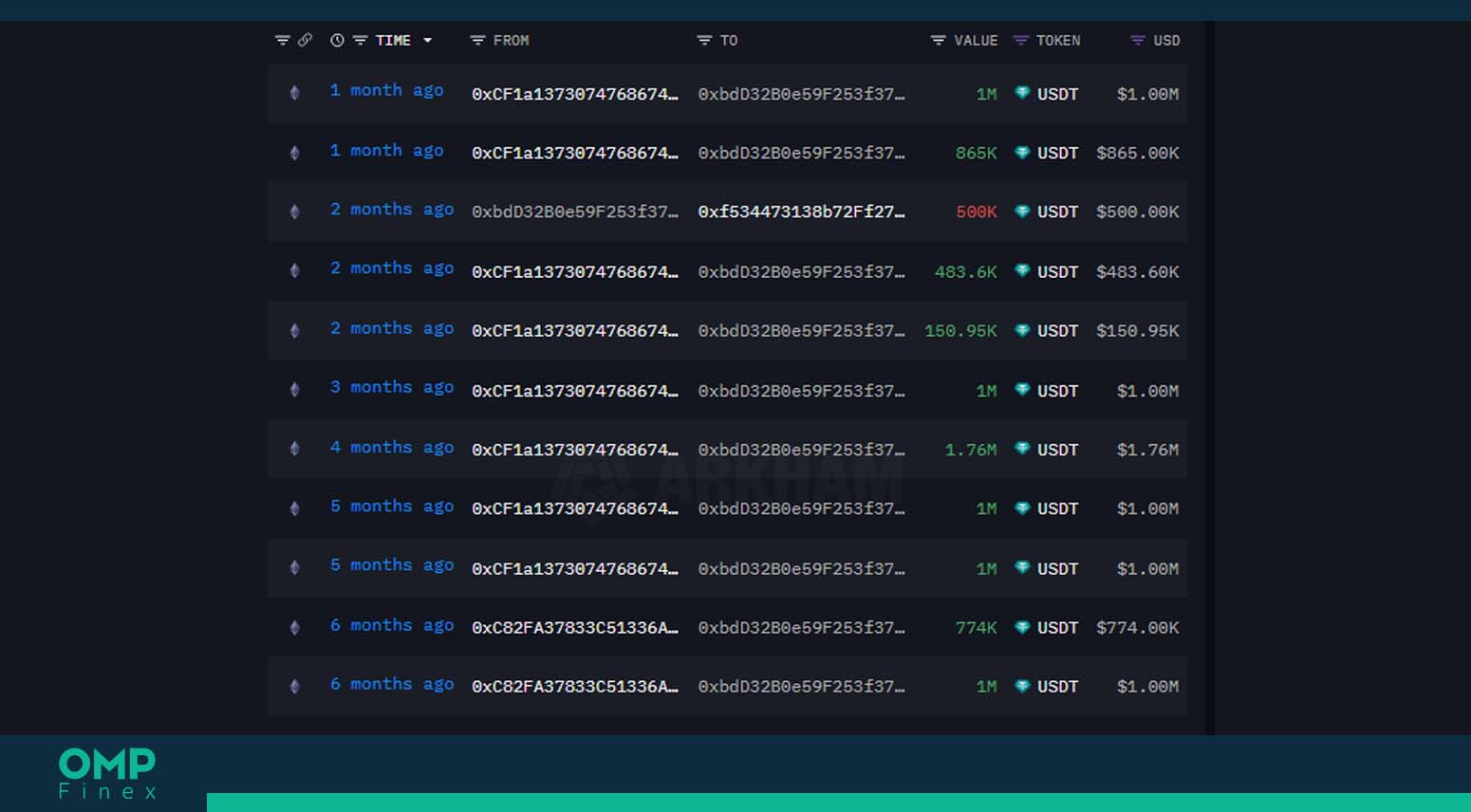This screenshot has width=1471, height=812.
Task: Open the FROM column filter
Action: (477, 40)
